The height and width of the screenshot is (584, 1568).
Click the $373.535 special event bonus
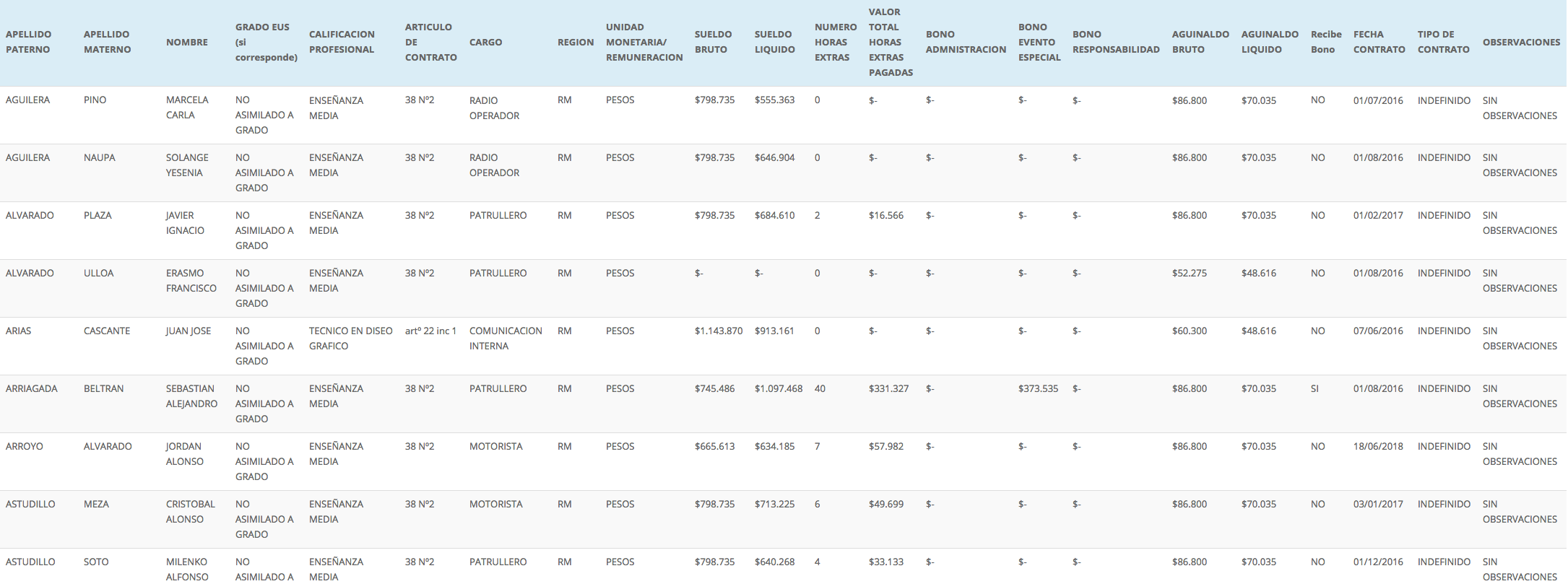coord(1038,388)
